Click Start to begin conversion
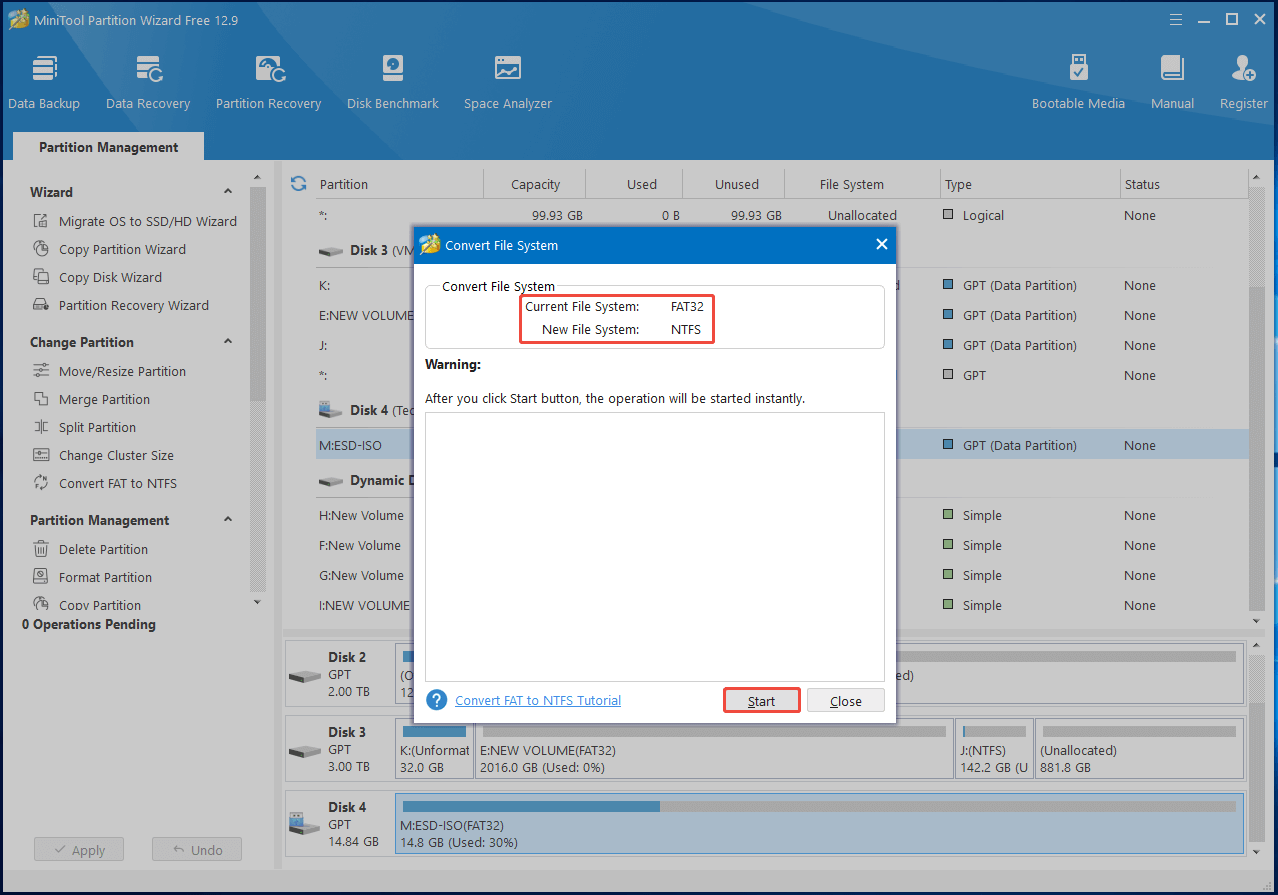This screenshot has height=895, width=1278. click(761, 701)
